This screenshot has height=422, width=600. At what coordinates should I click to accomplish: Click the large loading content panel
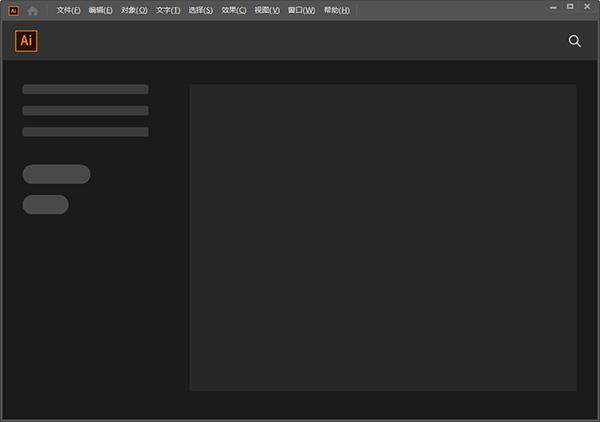pyautogui.click(x=382, y=237)
